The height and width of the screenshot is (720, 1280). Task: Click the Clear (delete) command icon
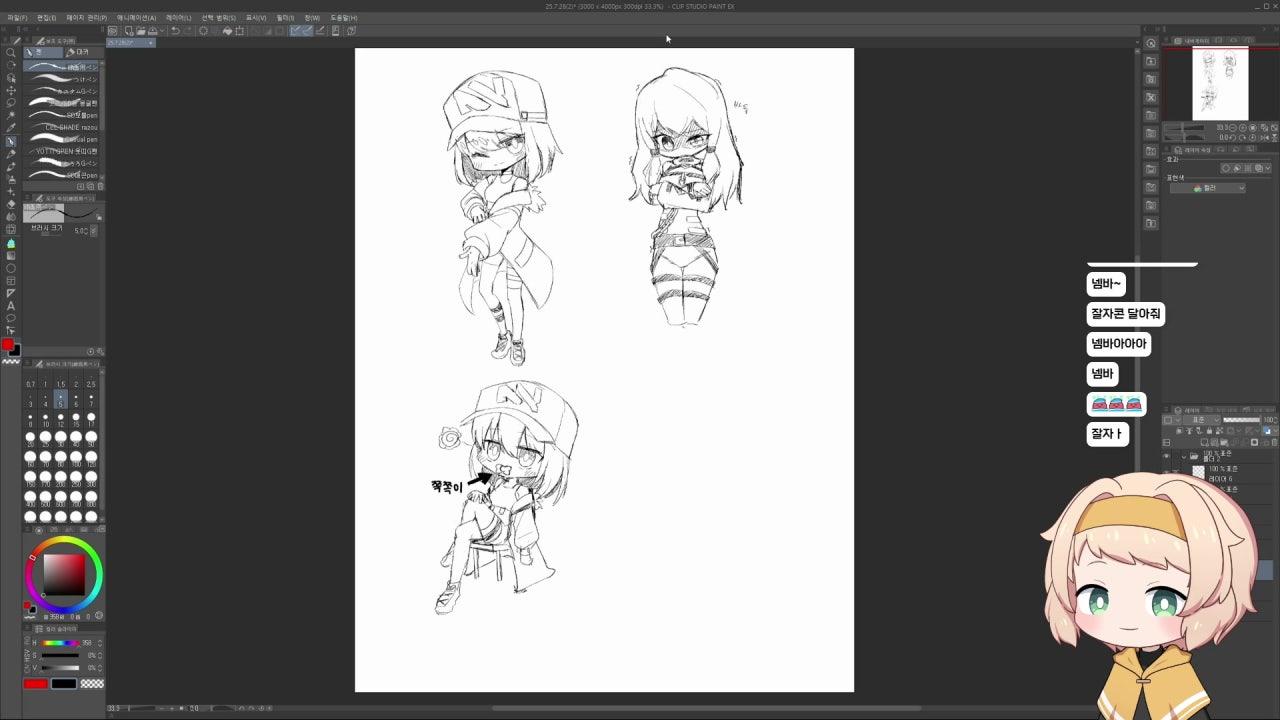203,30
